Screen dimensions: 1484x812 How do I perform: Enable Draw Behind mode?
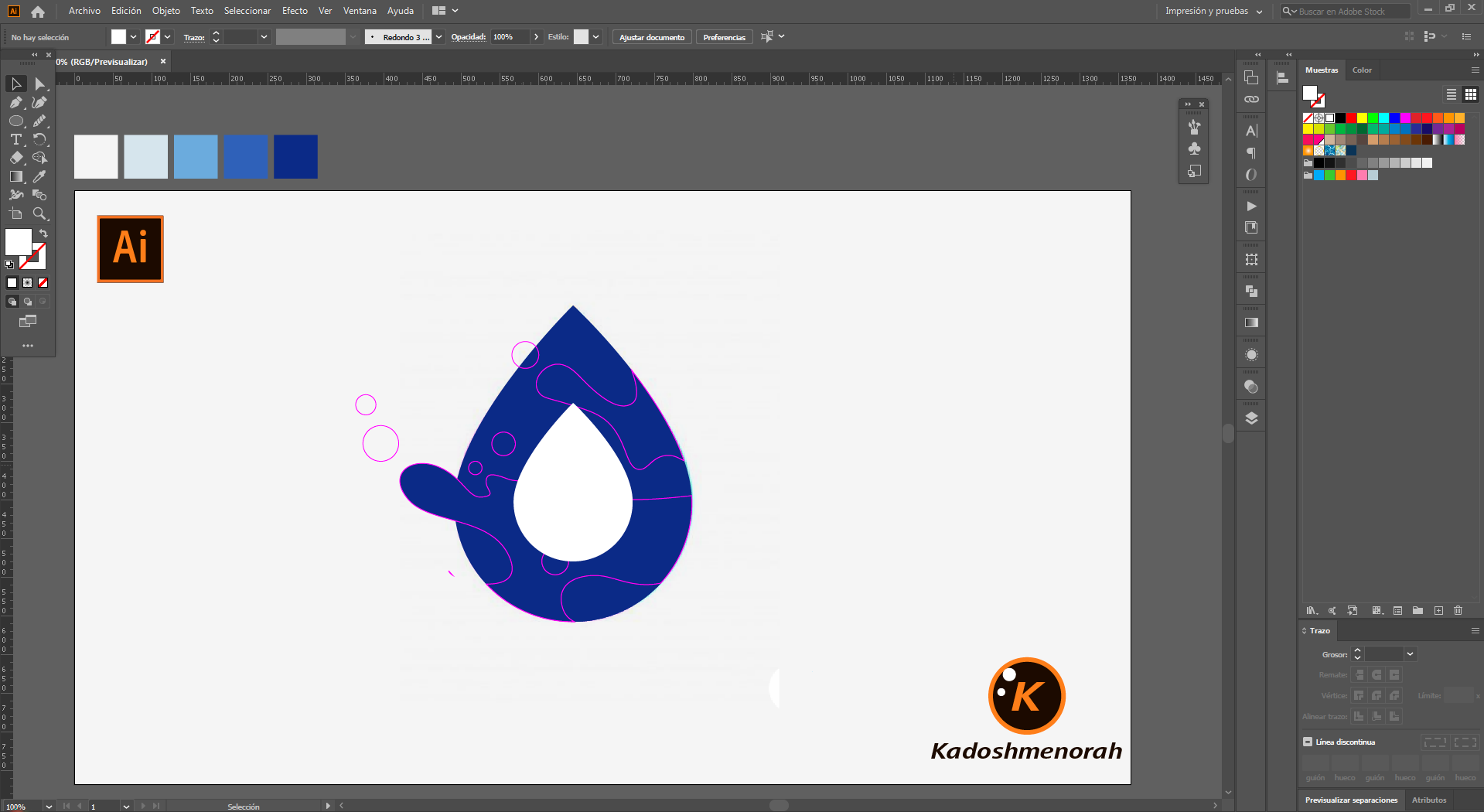point(28,302)
